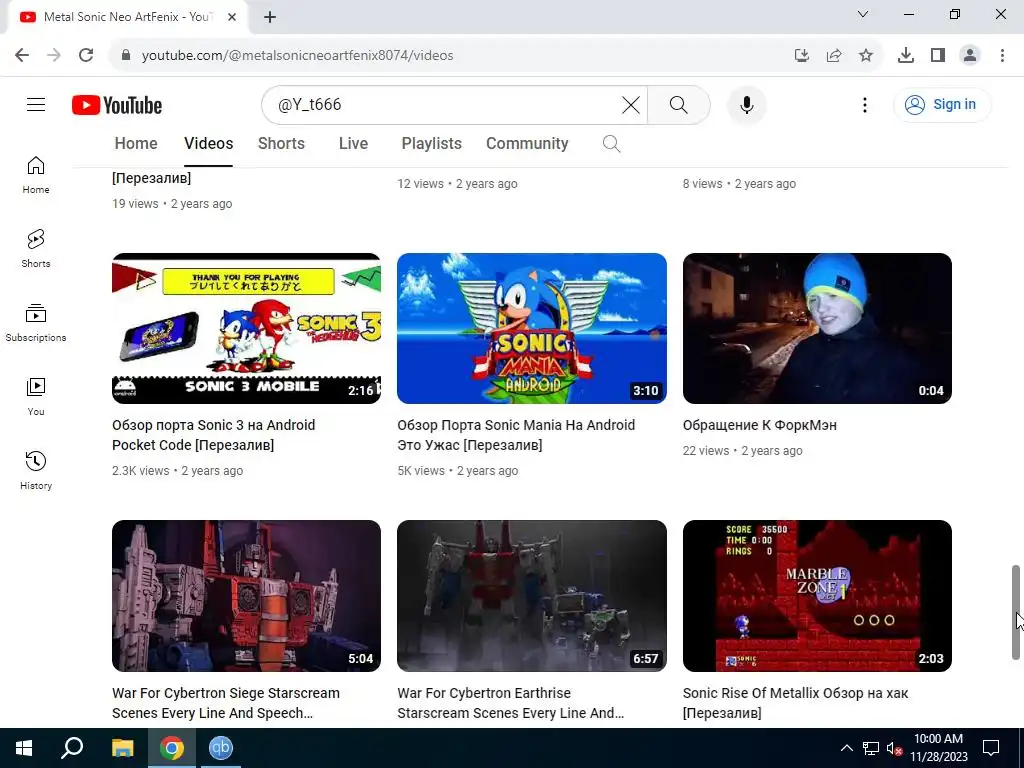The height and width of the screenshot is (768, 1024).
Task: Switch to the channel Home tab
Action: (136, 144)
